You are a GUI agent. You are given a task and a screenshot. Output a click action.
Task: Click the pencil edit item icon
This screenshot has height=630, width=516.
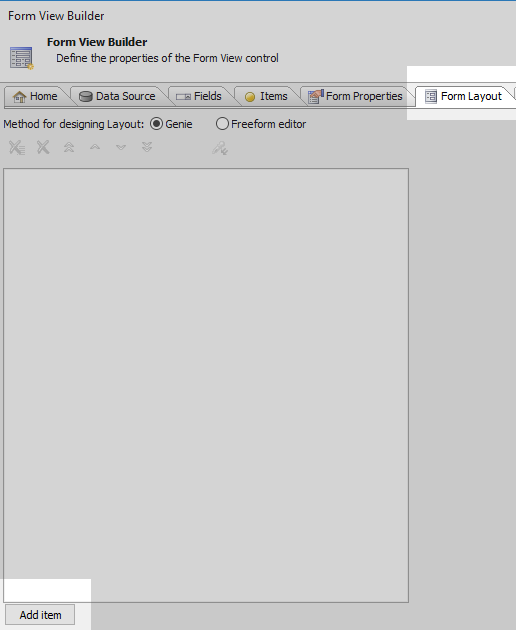pos(220,148)
